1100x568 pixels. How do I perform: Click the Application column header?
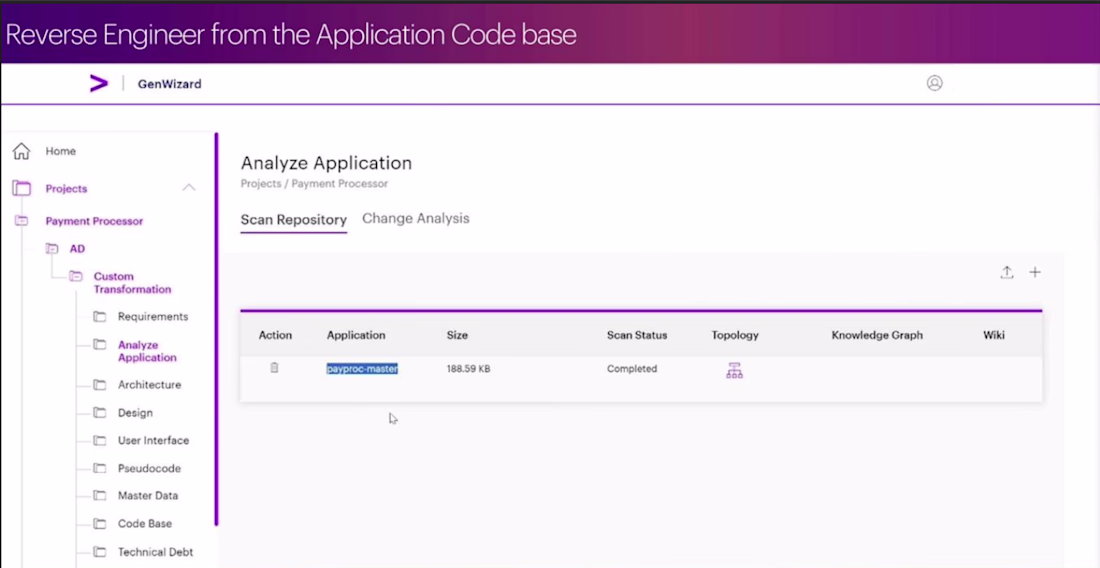click(356, 335)
